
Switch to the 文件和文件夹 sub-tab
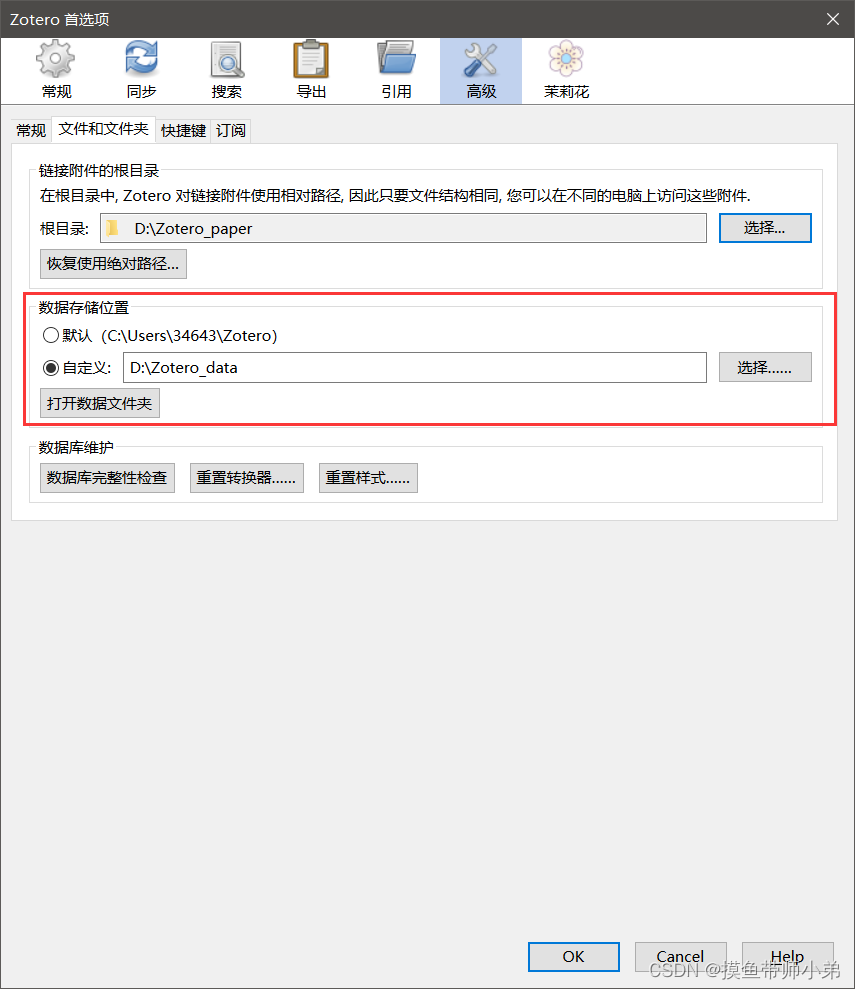click(103, 129)
